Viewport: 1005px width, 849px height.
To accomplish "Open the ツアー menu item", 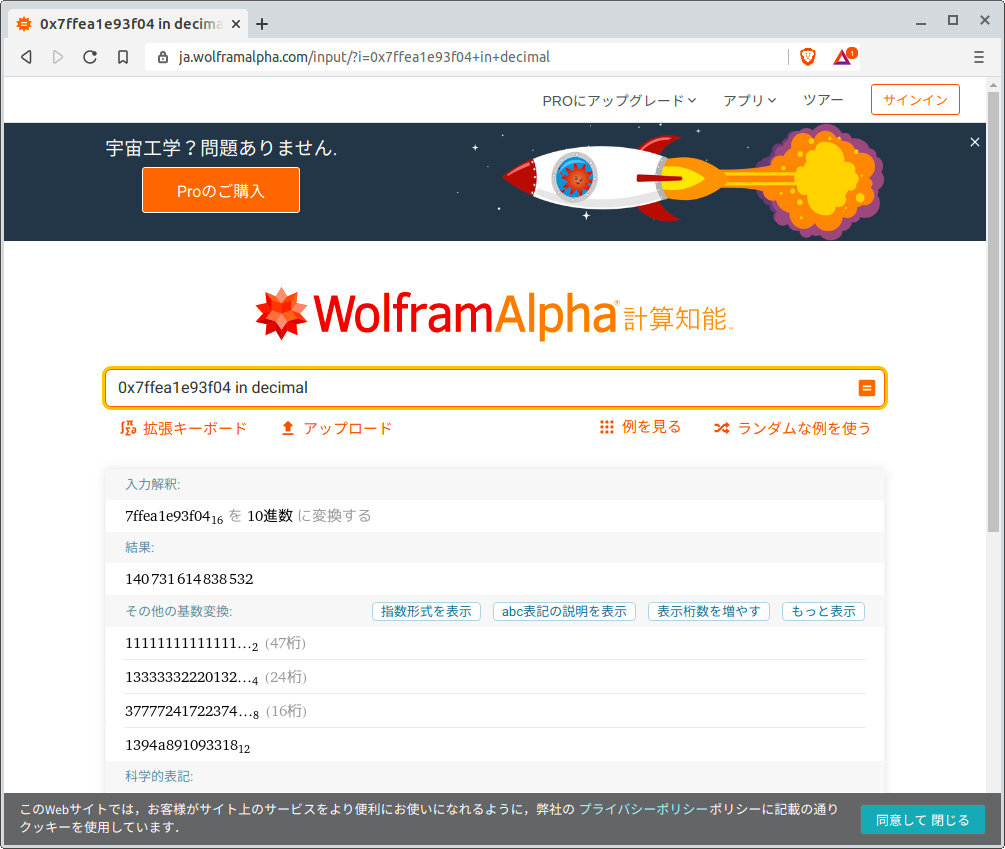I will [x=824, y=99].
